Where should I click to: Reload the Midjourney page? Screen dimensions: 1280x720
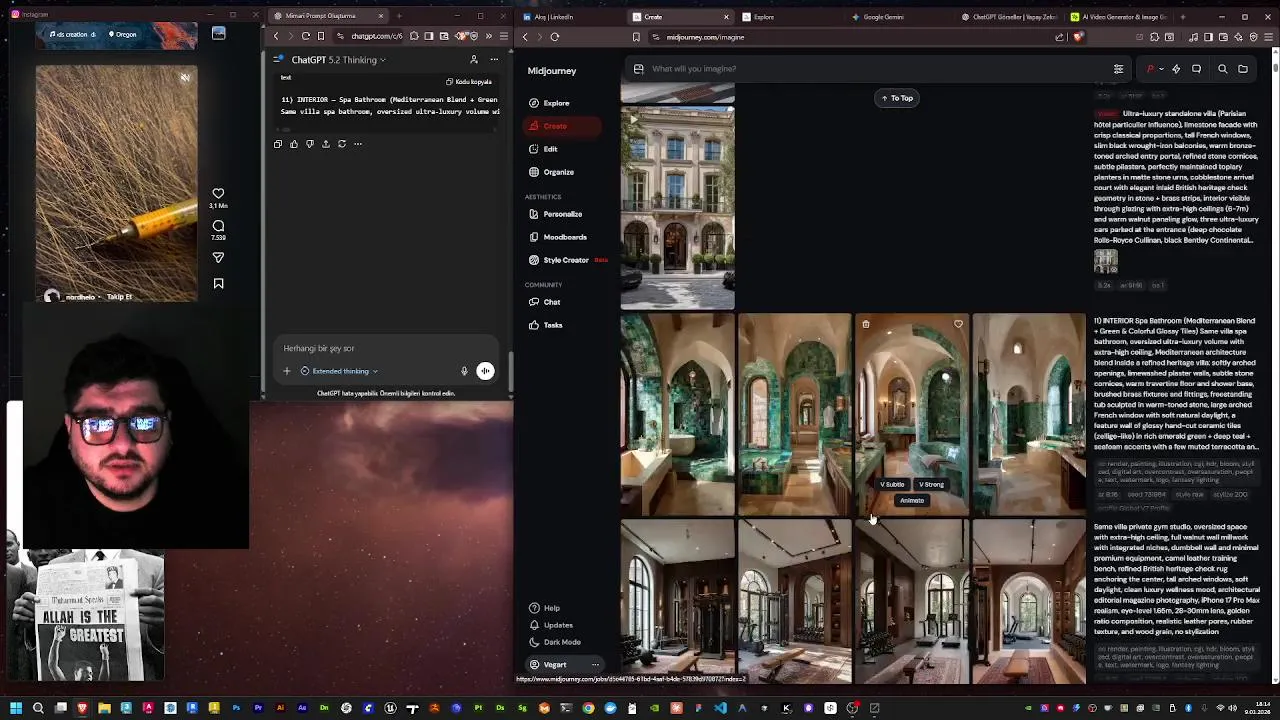click(555, 37)
